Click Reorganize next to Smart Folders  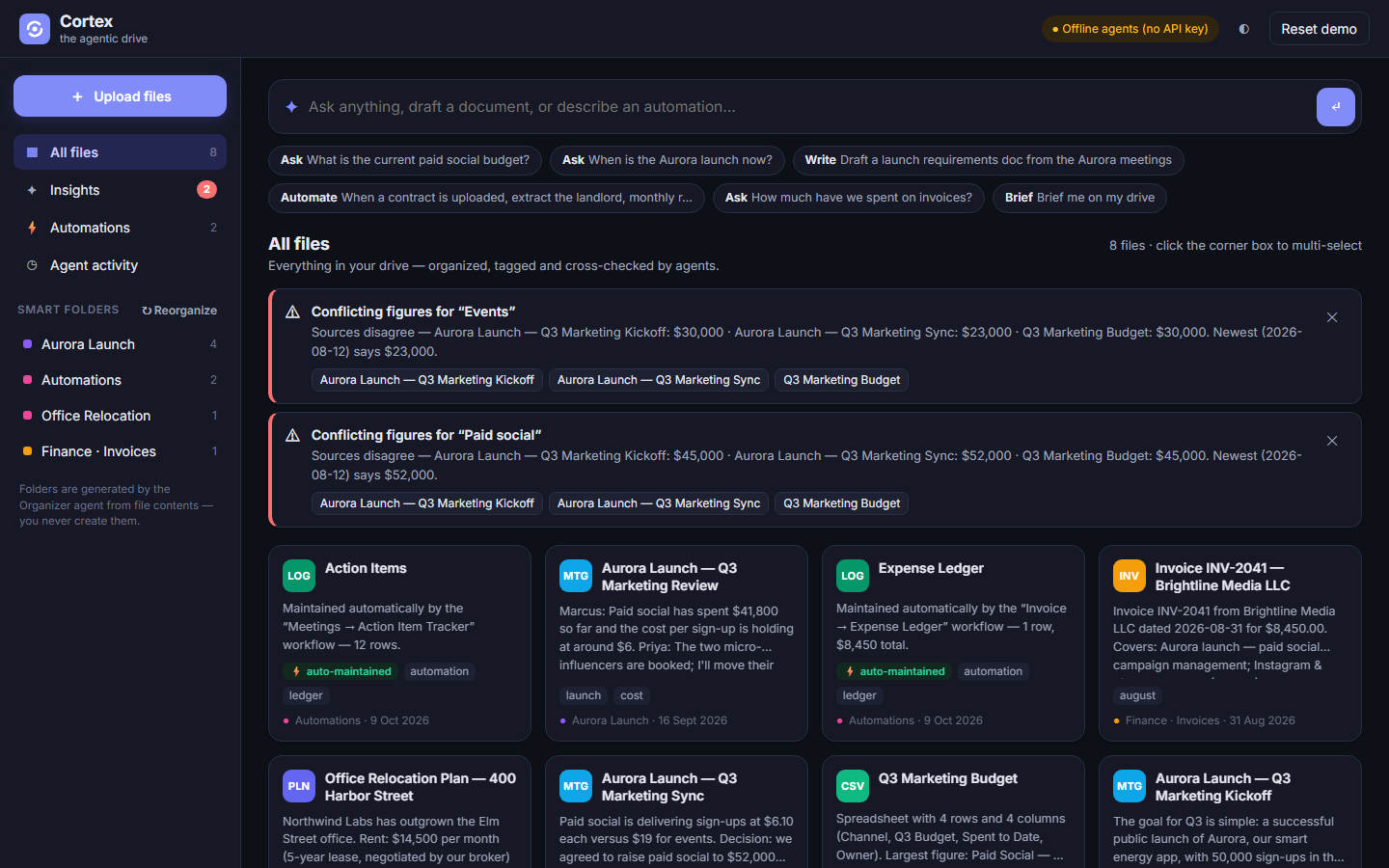point(179,311)
